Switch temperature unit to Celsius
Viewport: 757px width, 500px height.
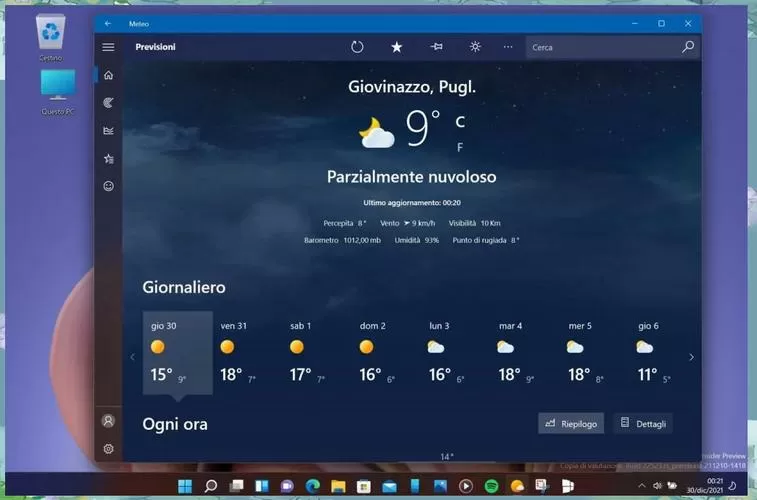click(460, 122)
